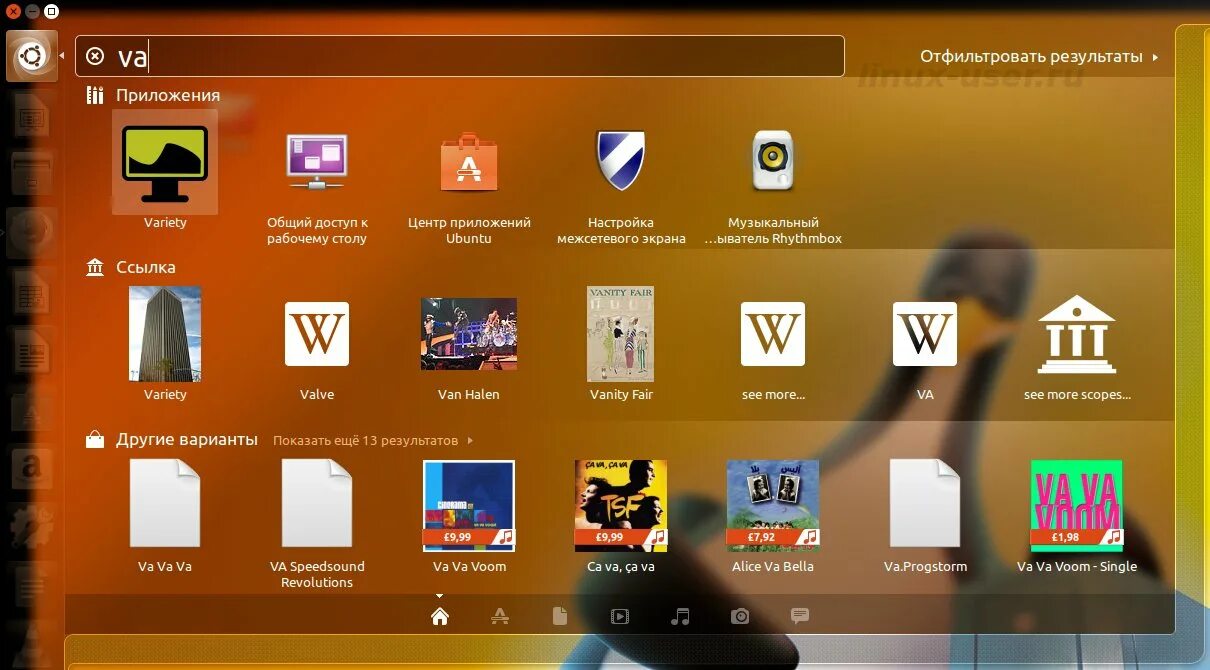Open Настройка межсетевого экрана shield icon
The width and height of the screenshot is (1210, 670).
coord(621,160)
